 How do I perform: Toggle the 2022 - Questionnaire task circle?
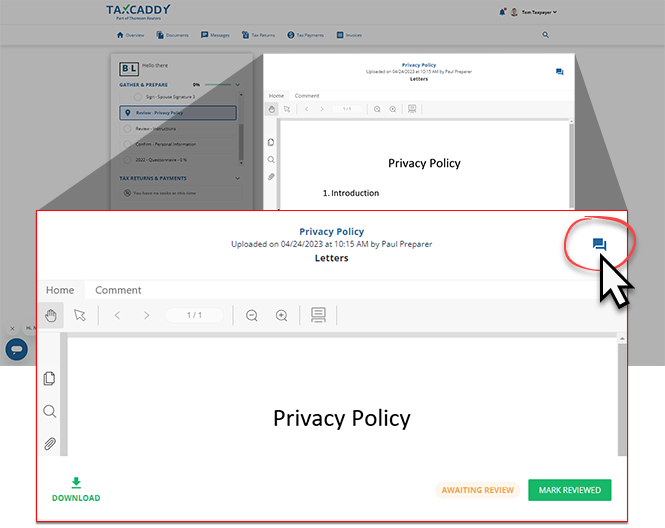coord(127,160)
